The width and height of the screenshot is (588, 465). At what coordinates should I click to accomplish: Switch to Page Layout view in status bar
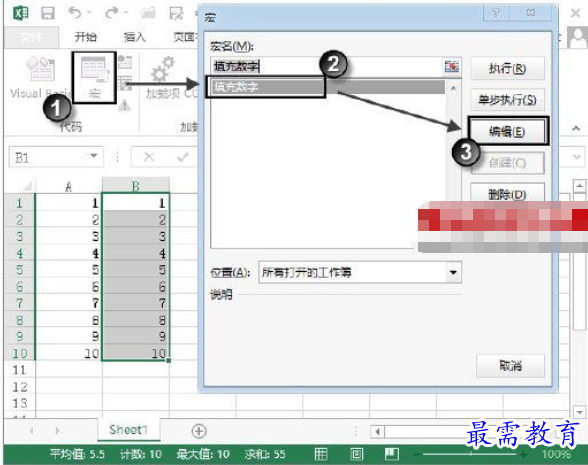point(357,454)
